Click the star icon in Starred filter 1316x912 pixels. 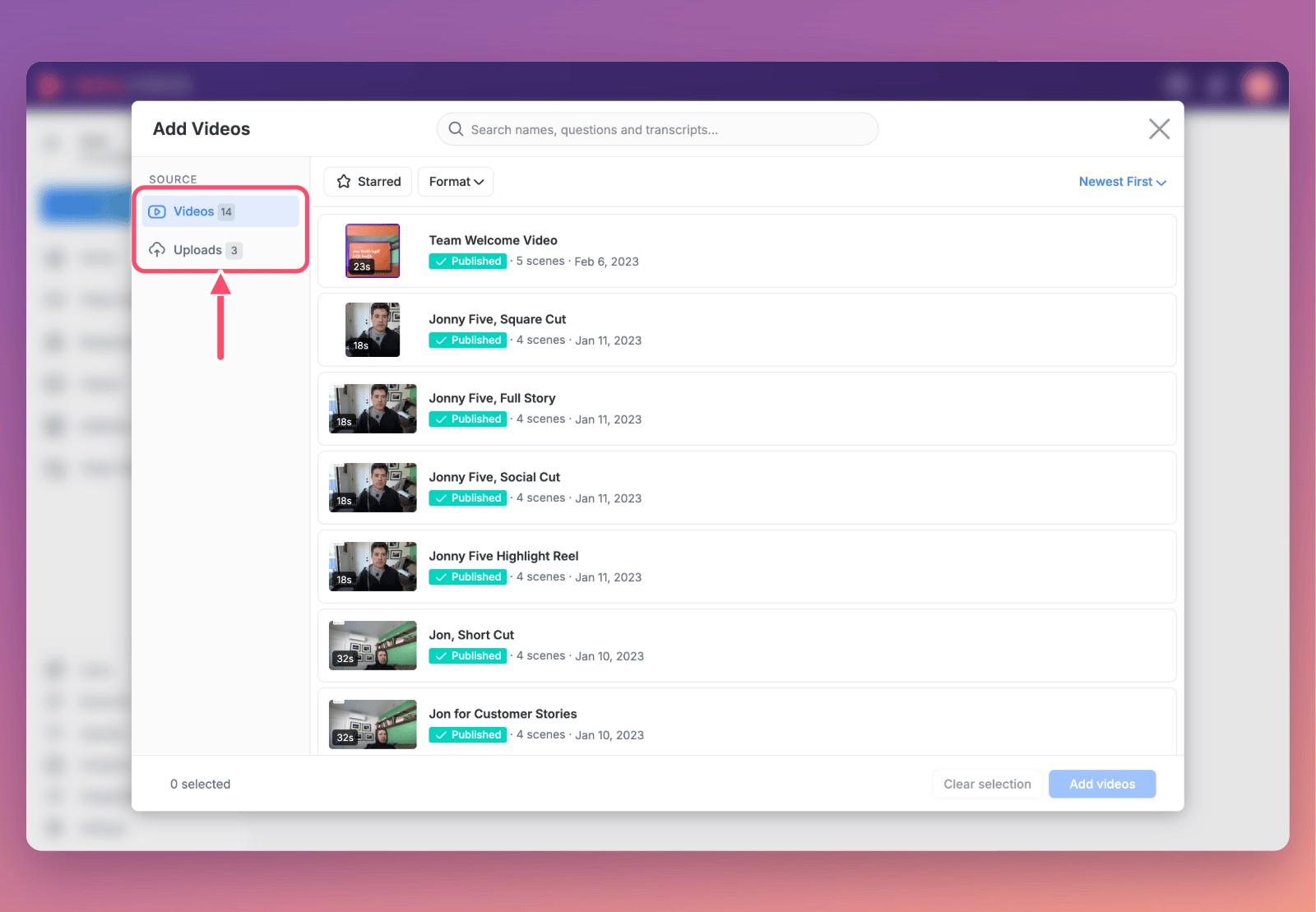[x=344, y=182]
